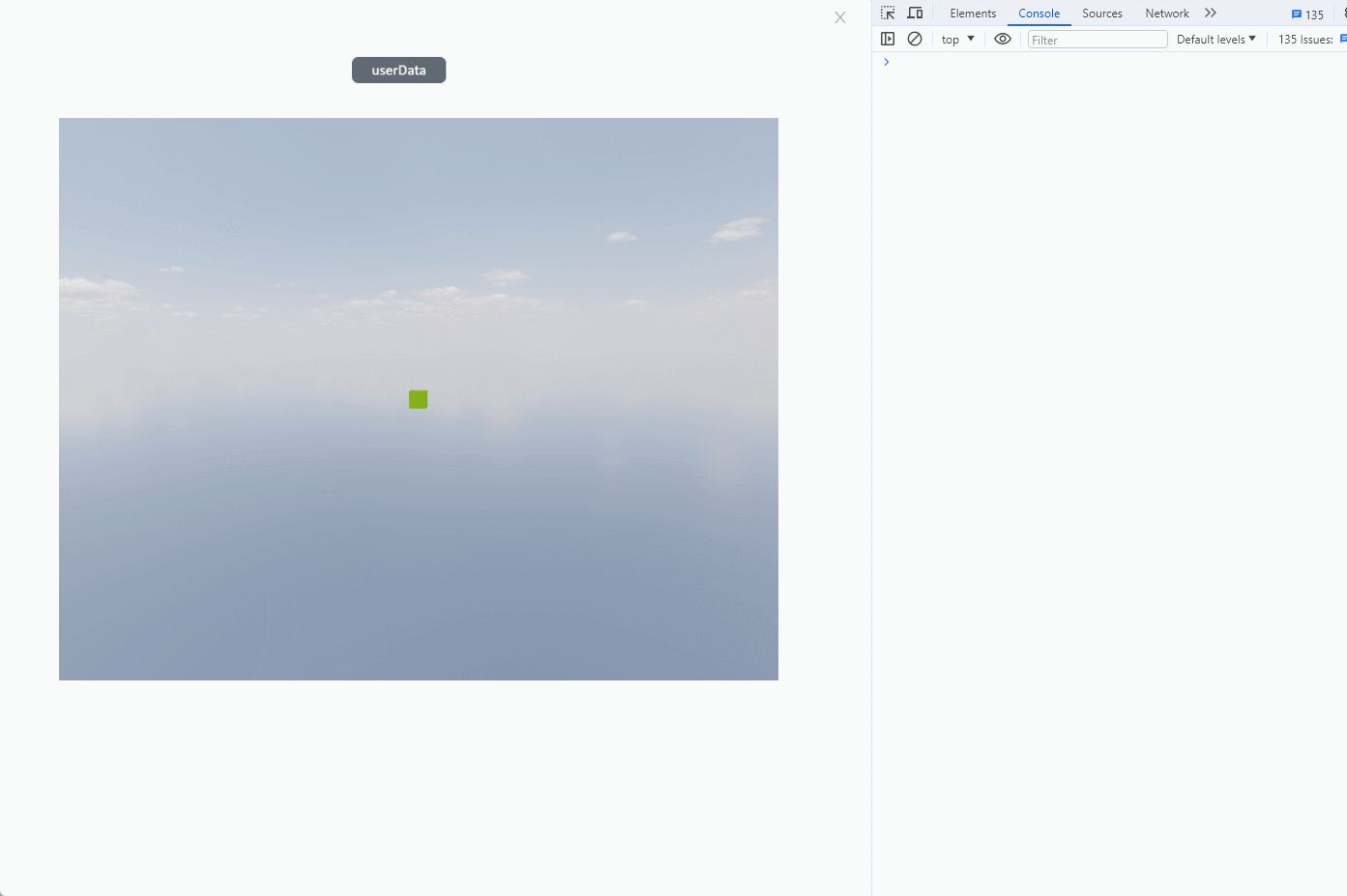Go to the Network tab
The image size is (1347, 896).
tap(1166, 14)
